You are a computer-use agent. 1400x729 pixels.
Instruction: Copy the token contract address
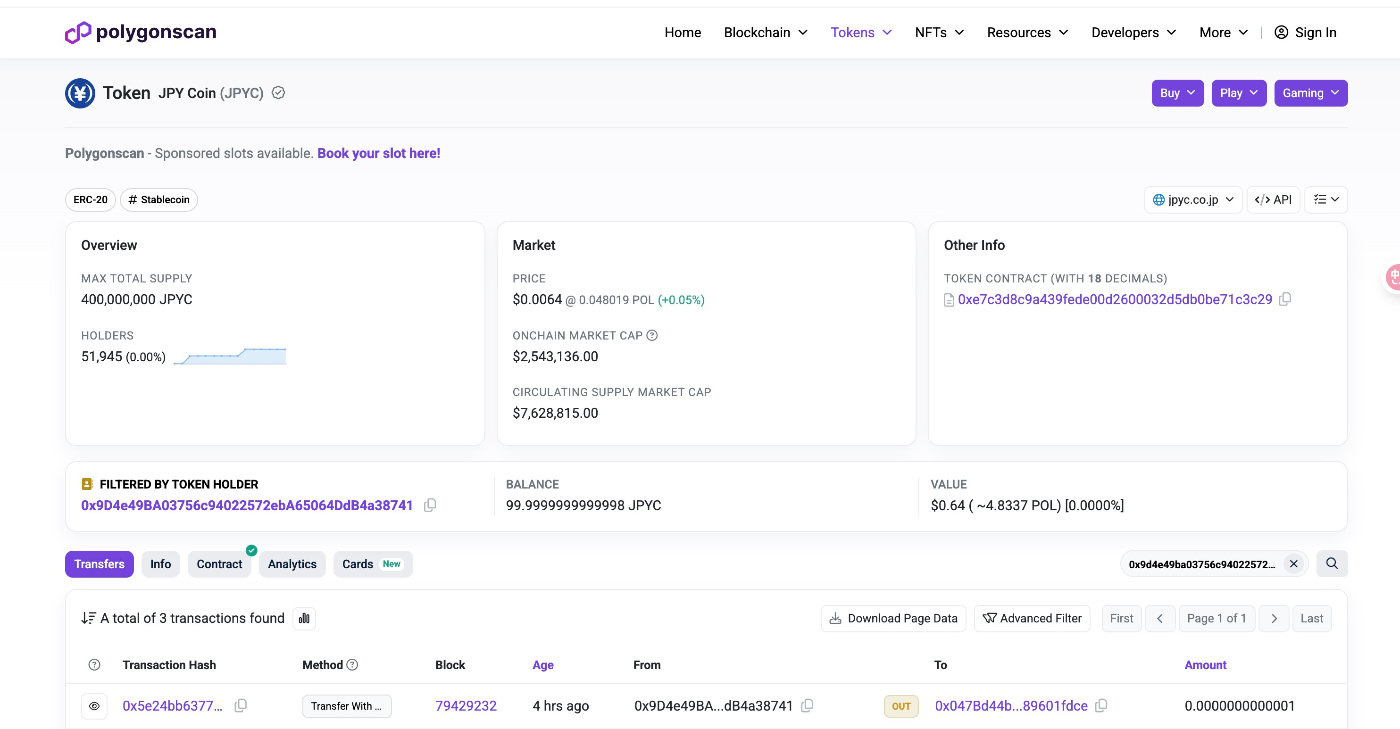point(1286,299)
